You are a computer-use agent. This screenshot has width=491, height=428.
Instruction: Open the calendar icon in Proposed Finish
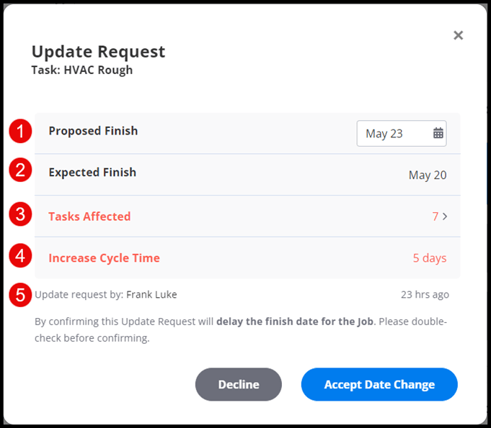(438, 133)
